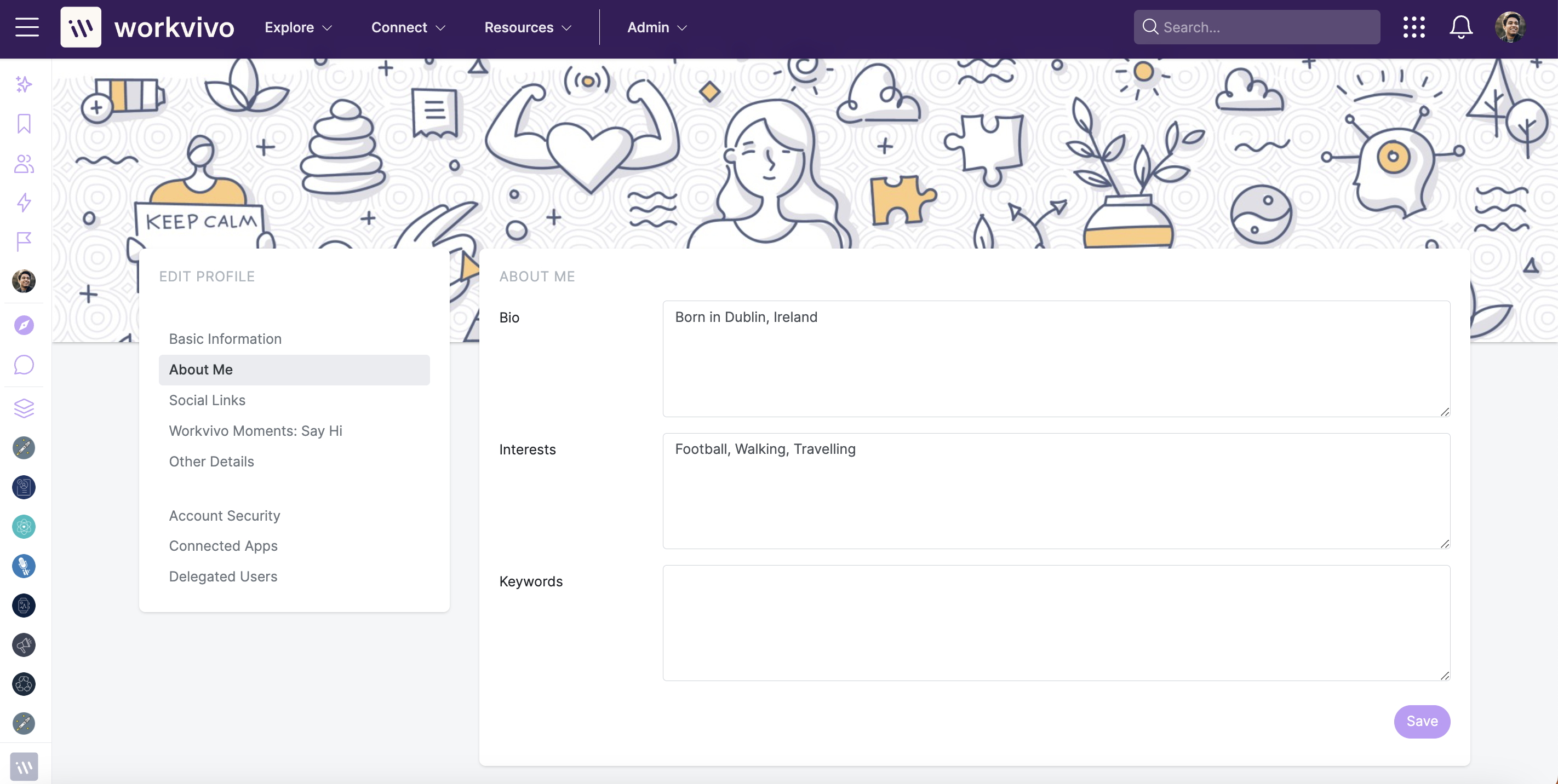Viewport: 1558px width, 784px height.
Task: Select the flag icon in sidebar
Action: [24, 242]
